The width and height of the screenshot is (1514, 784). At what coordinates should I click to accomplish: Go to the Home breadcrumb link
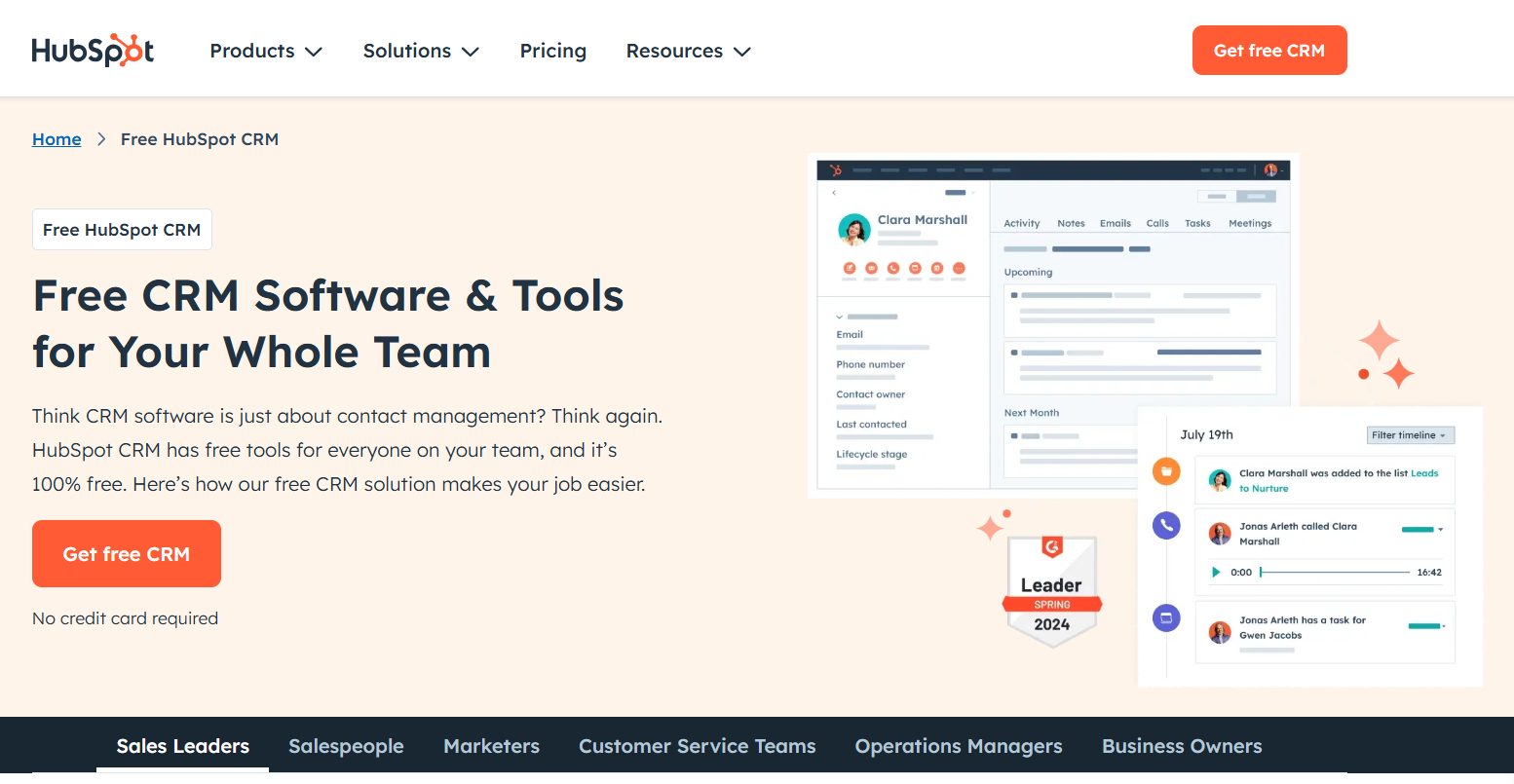click(x=57, y=139)
